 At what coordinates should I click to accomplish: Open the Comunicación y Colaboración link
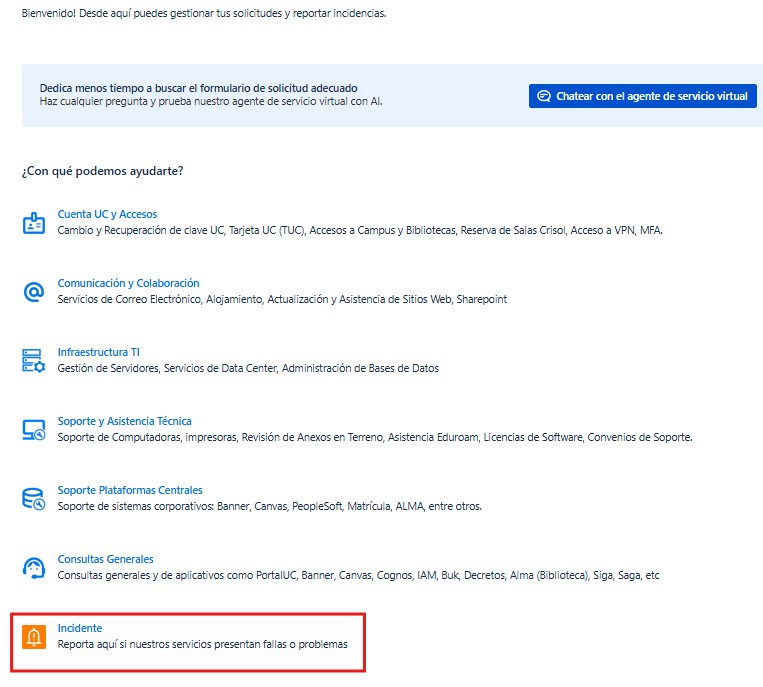coord(128,283)
